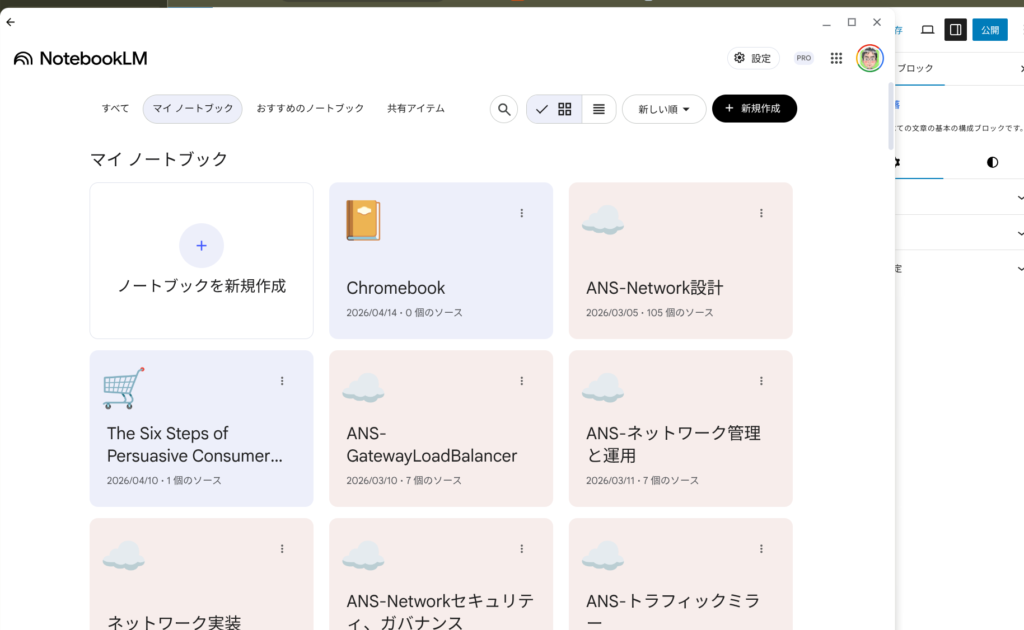
Task: Switch to grid view layout
Action: (565, 109)
